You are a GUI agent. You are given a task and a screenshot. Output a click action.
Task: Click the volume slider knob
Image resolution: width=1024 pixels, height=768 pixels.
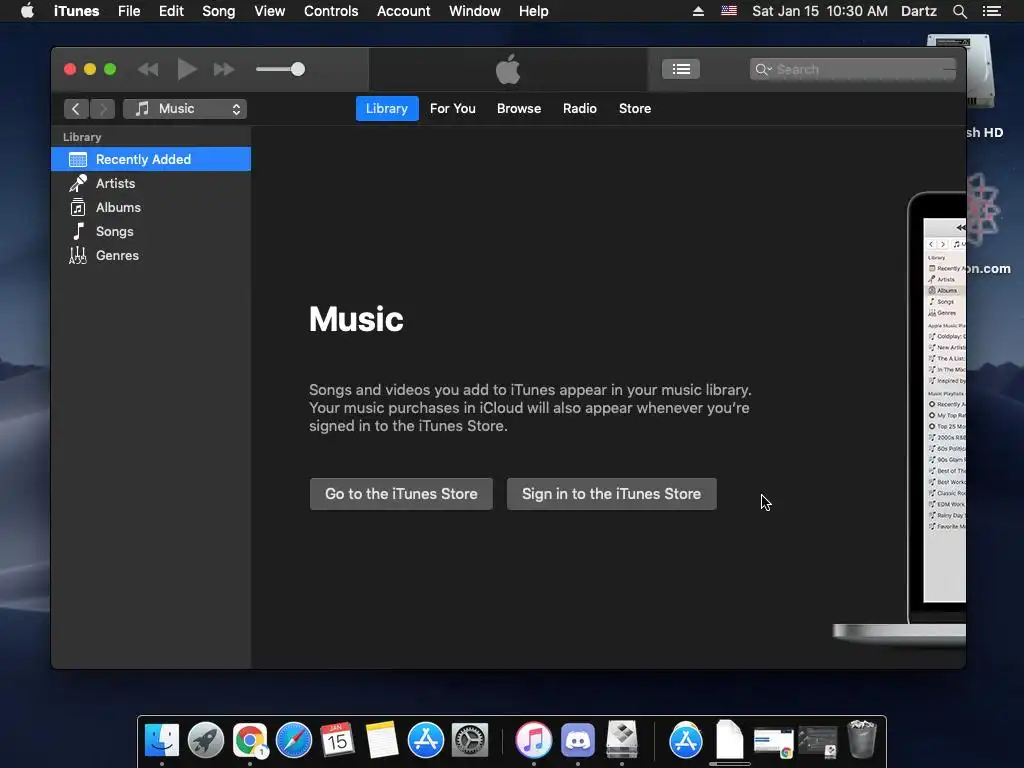[298, 69]
